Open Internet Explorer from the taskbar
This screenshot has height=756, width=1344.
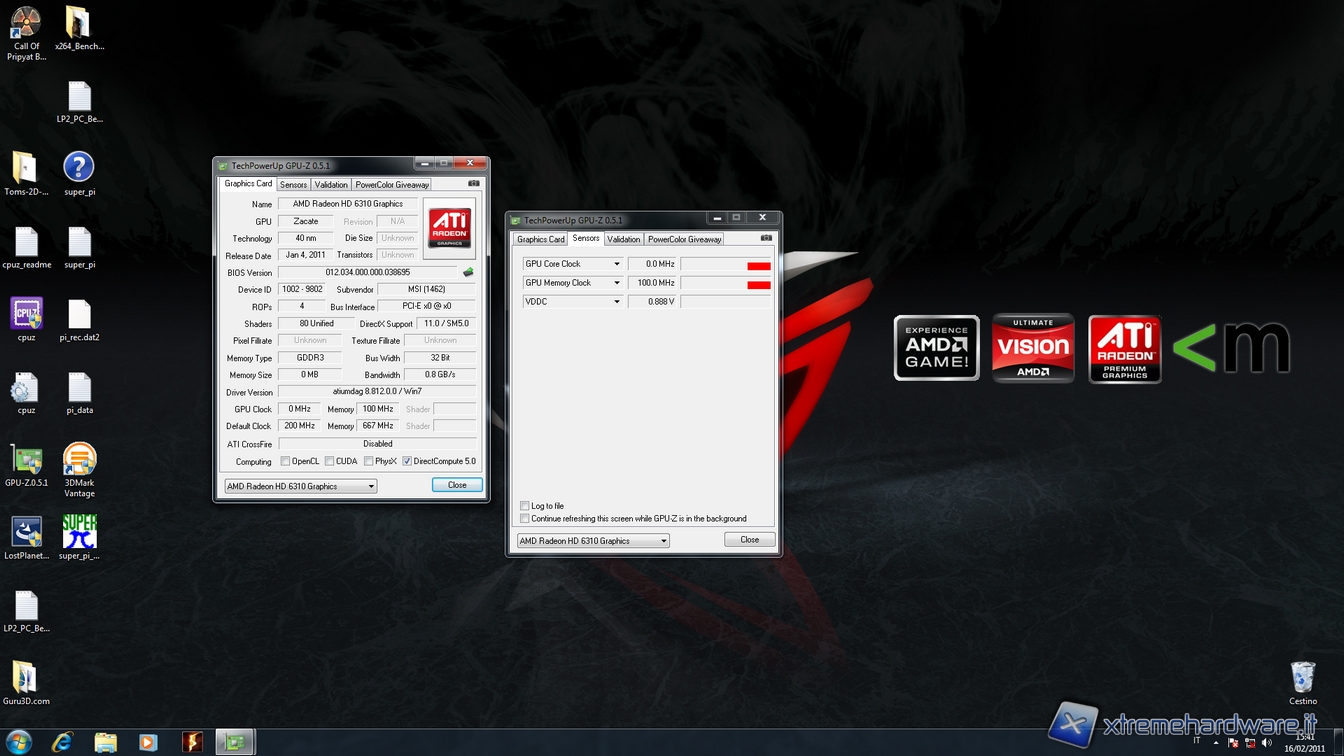62,742
